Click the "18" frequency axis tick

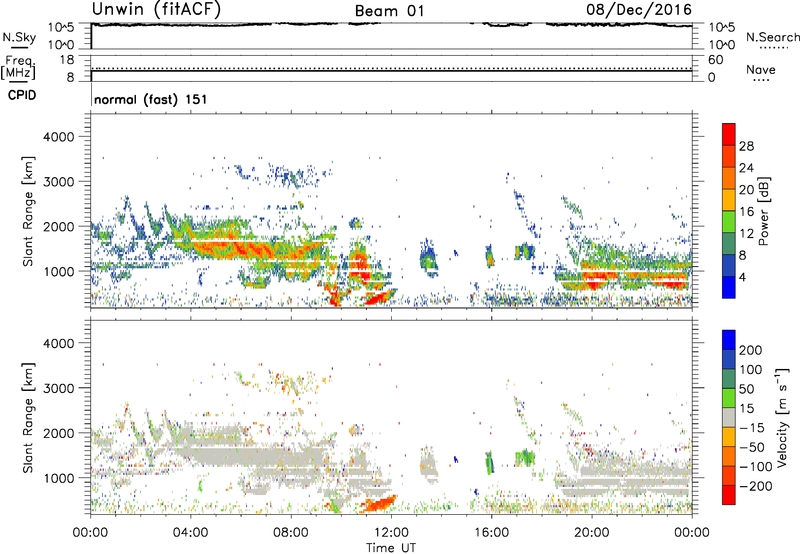[x=67, y=60]
